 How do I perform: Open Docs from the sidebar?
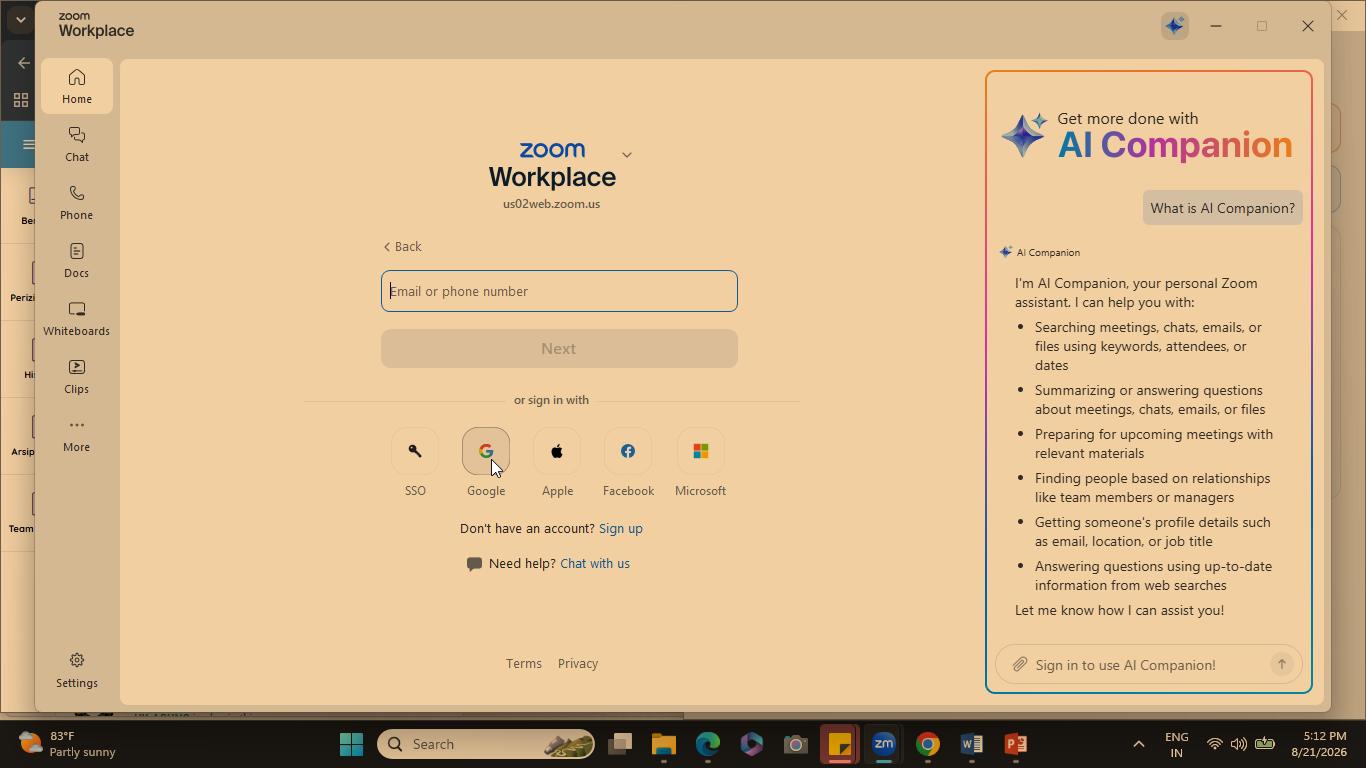77,260
